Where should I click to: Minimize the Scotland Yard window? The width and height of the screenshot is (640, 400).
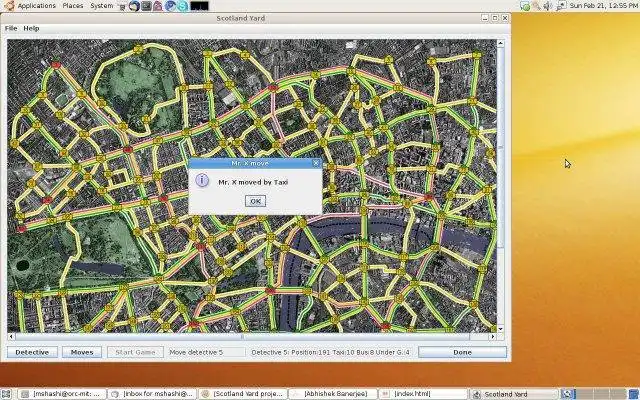click(485, 18)
